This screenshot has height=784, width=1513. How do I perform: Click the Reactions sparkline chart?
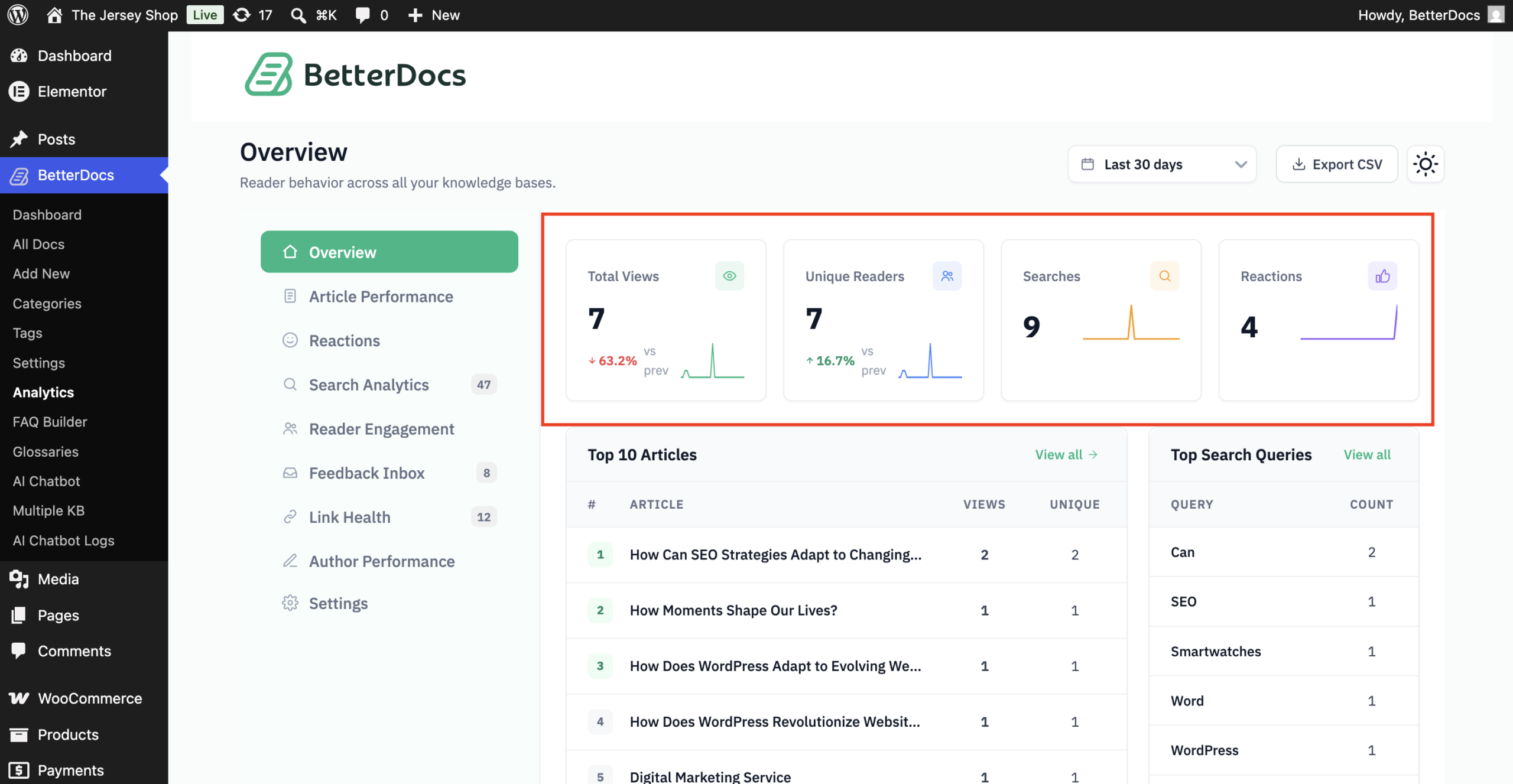tap(1349, 323)
